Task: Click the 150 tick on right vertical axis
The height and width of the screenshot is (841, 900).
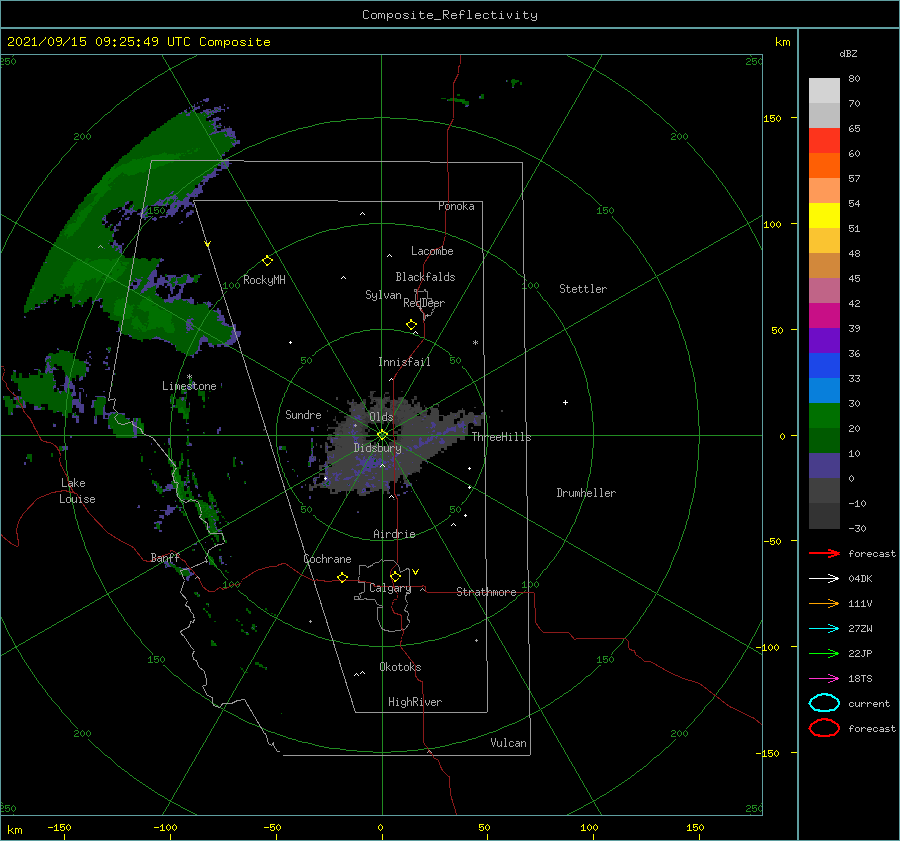Action: [772, 118]
